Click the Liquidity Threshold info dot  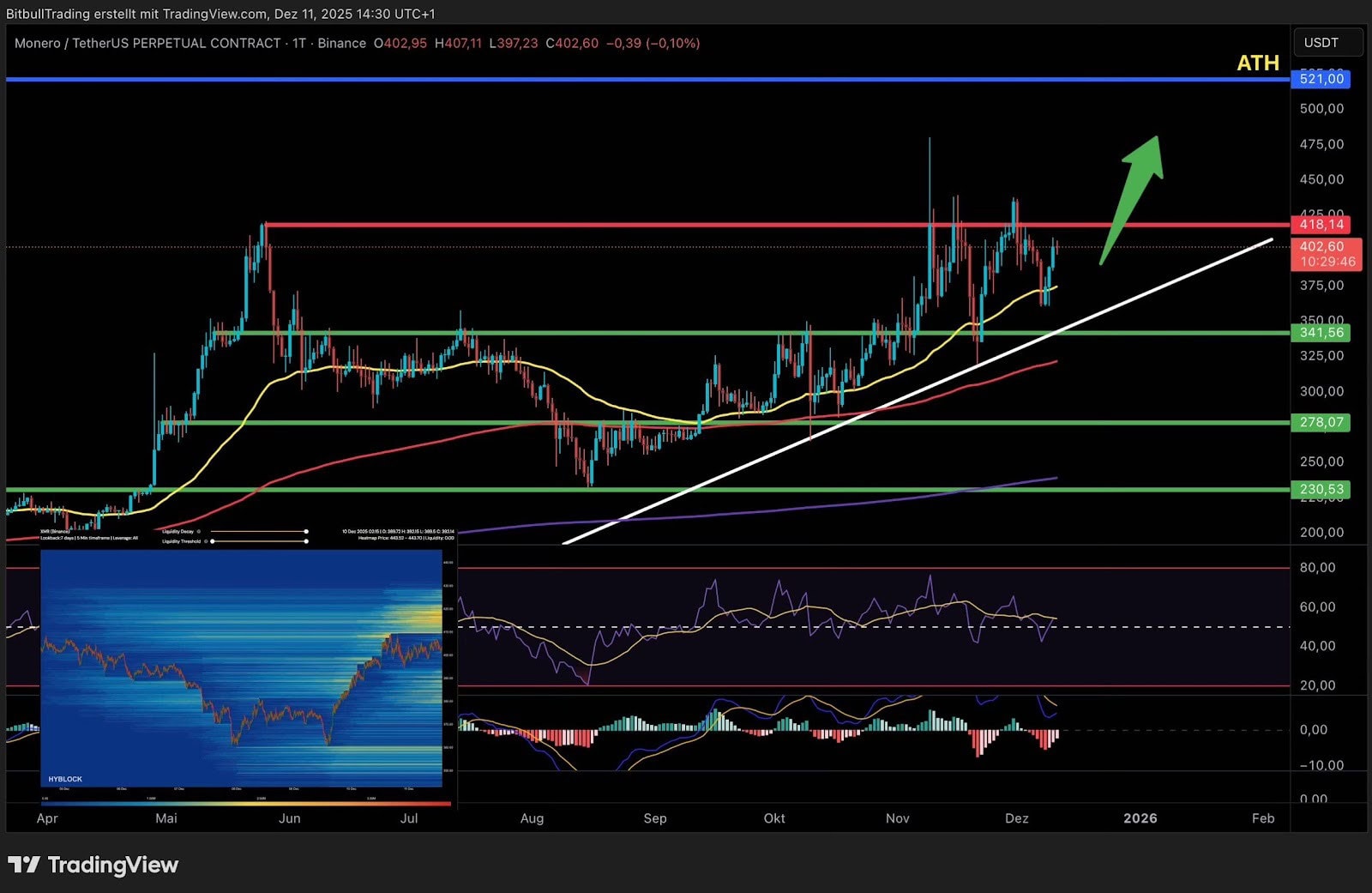click(206, 541)
